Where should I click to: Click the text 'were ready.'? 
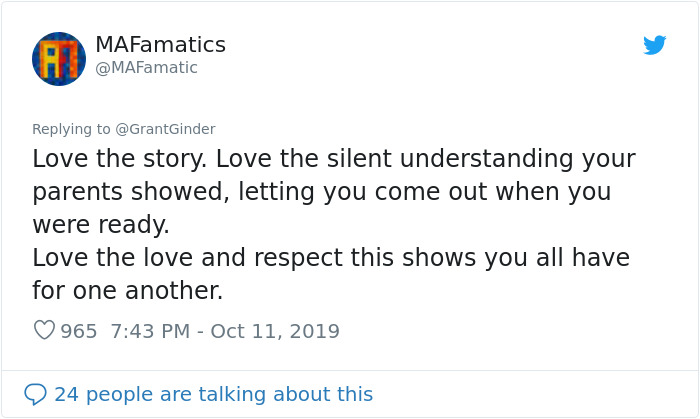100,224
